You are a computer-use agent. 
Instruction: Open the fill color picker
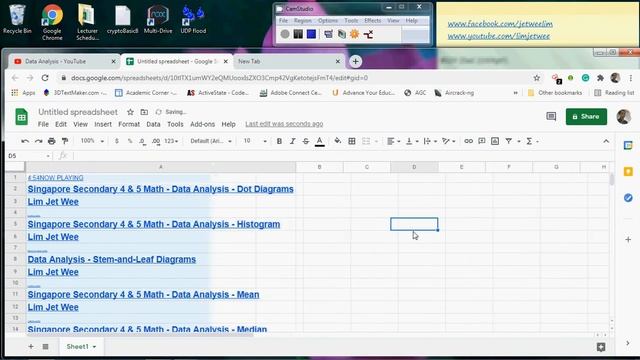(x=338, y=141)
